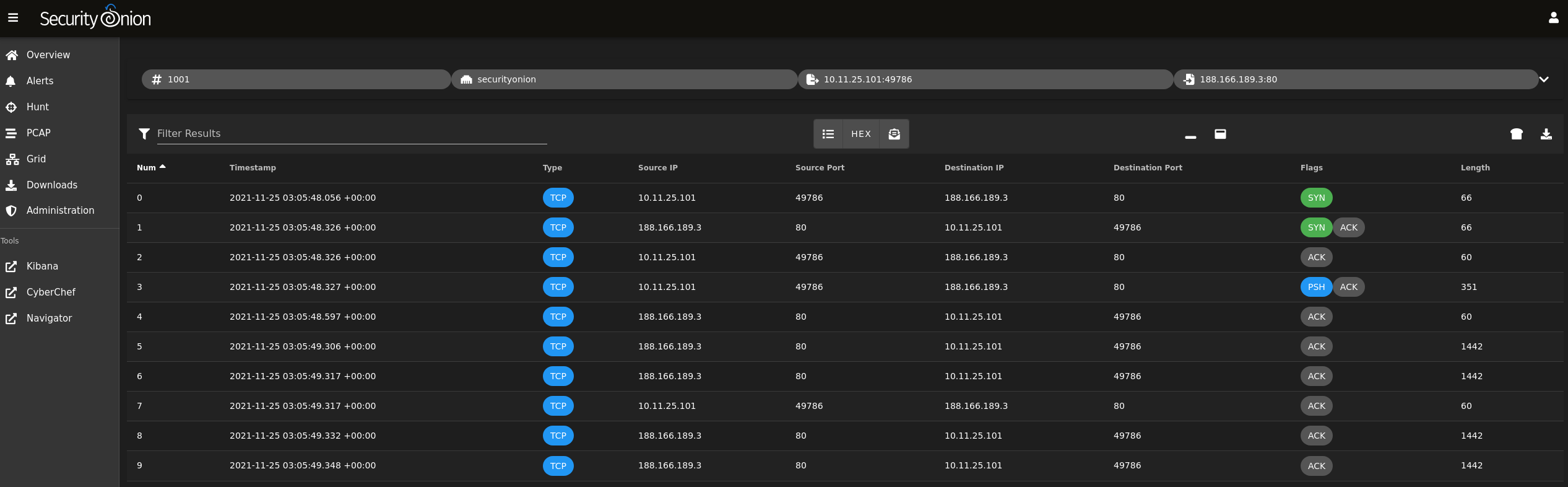
Task: Click the Alerts bell icon
Action: click(11, 81)
